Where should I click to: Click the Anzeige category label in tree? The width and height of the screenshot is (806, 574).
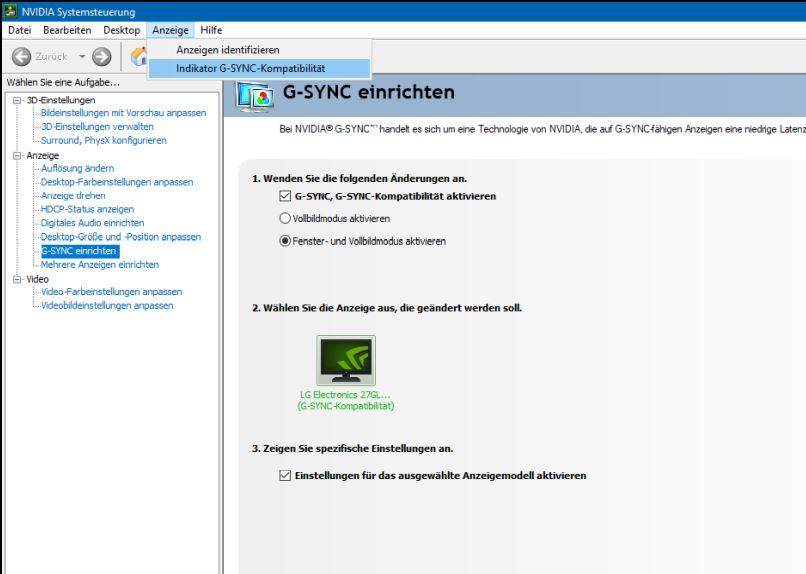[43, 155]
